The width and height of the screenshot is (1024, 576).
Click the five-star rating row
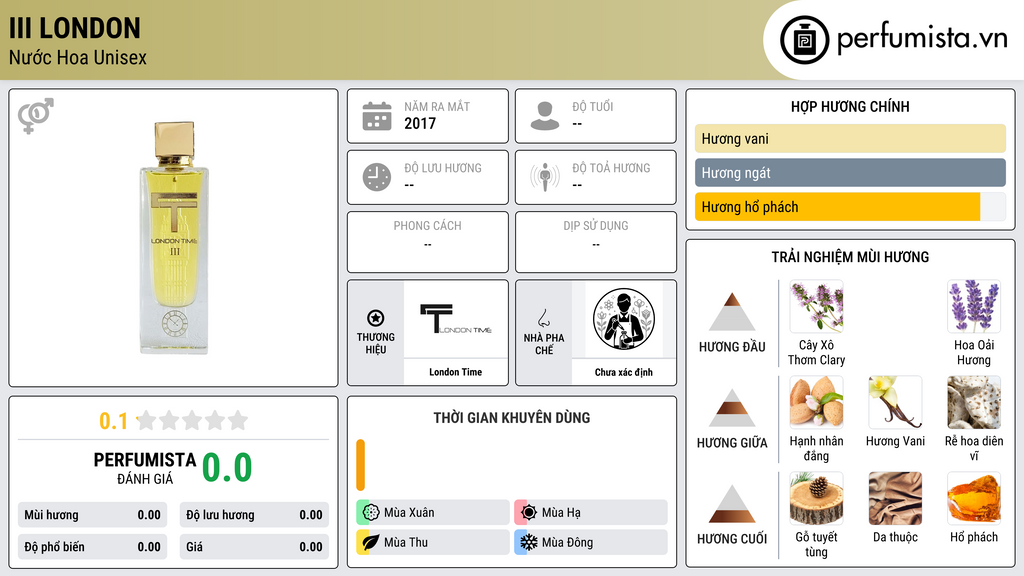pyautogui.click(x=193, y=420)
